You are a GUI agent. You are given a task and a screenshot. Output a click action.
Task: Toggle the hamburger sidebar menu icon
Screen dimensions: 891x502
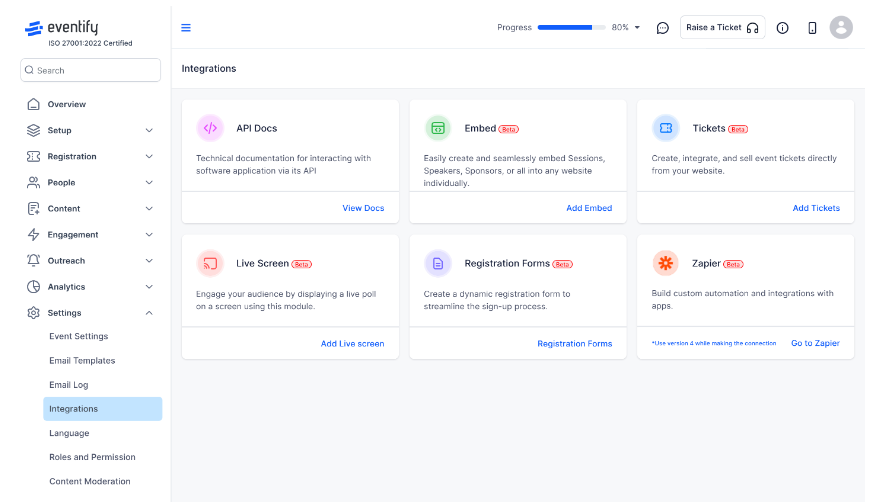click(x=186, y=27)
